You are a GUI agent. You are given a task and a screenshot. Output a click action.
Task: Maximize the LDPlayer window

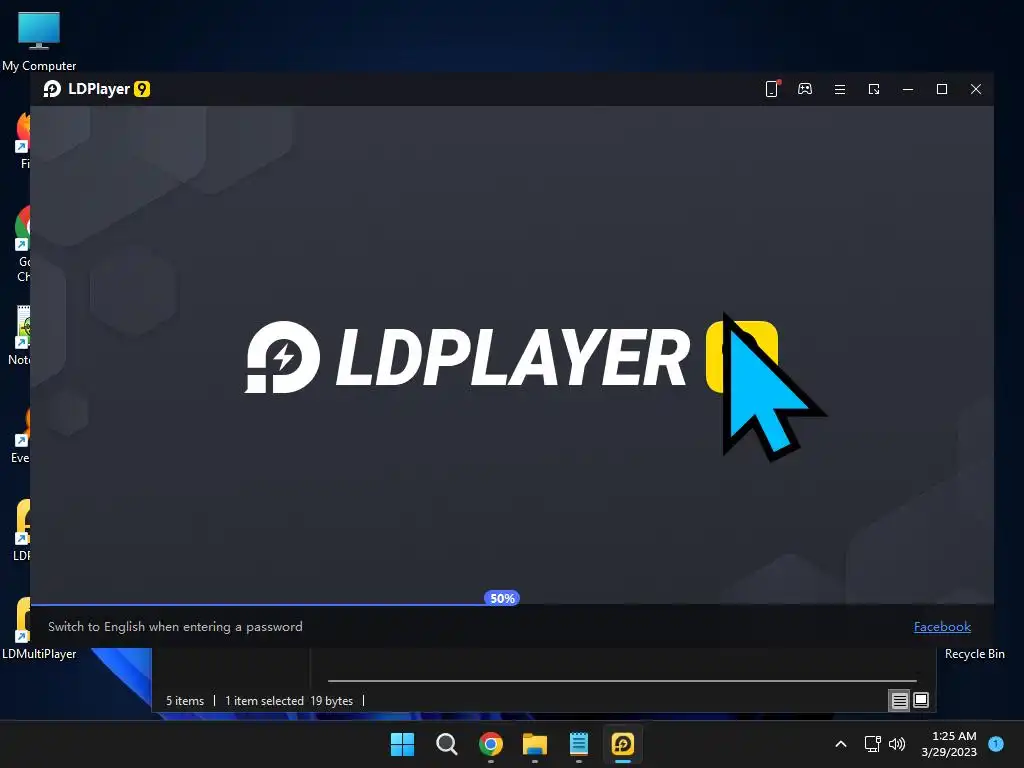942,89
